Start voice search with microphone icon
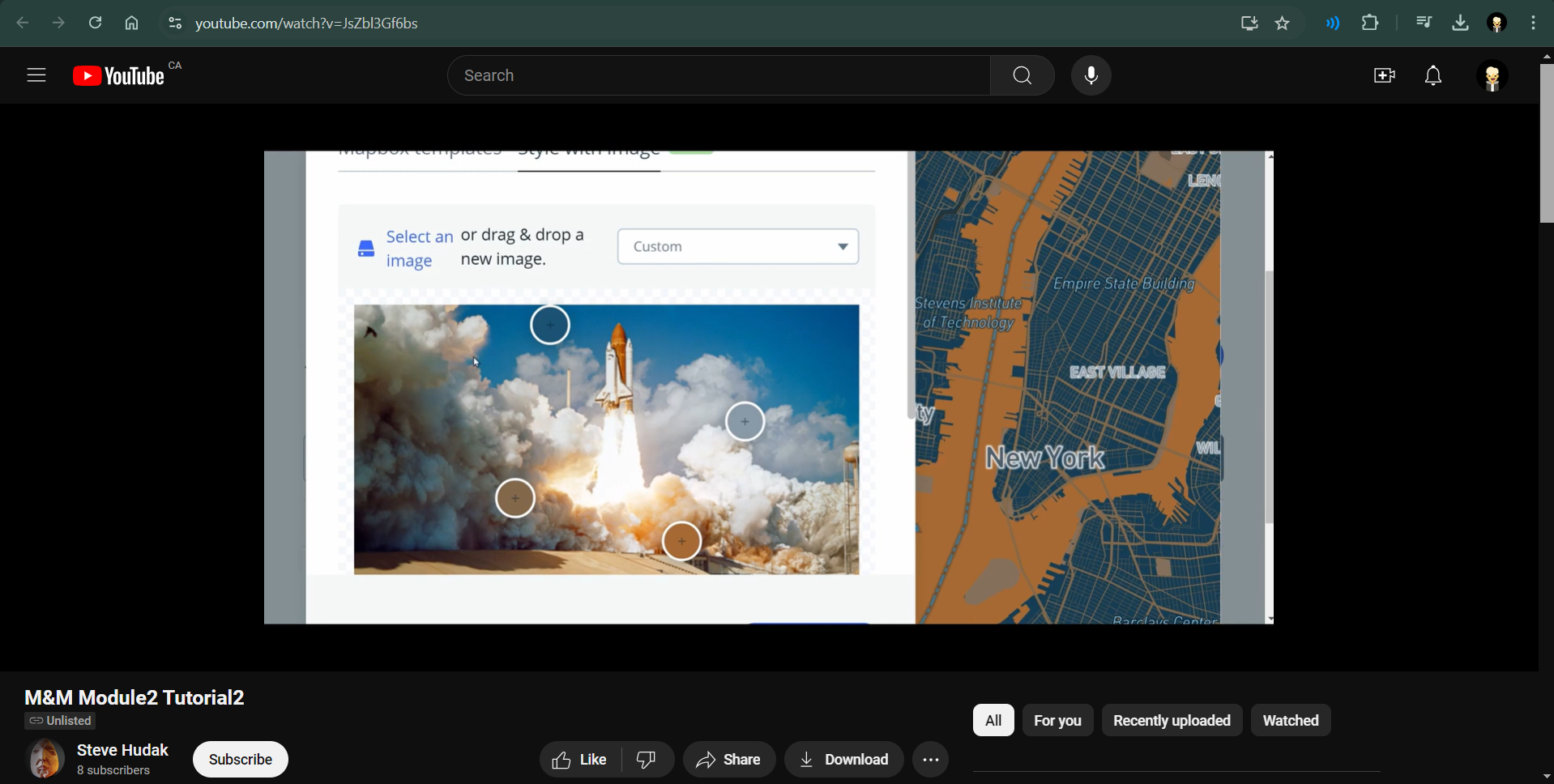This screenshot has width=1554, height=784. point(1091,76)
